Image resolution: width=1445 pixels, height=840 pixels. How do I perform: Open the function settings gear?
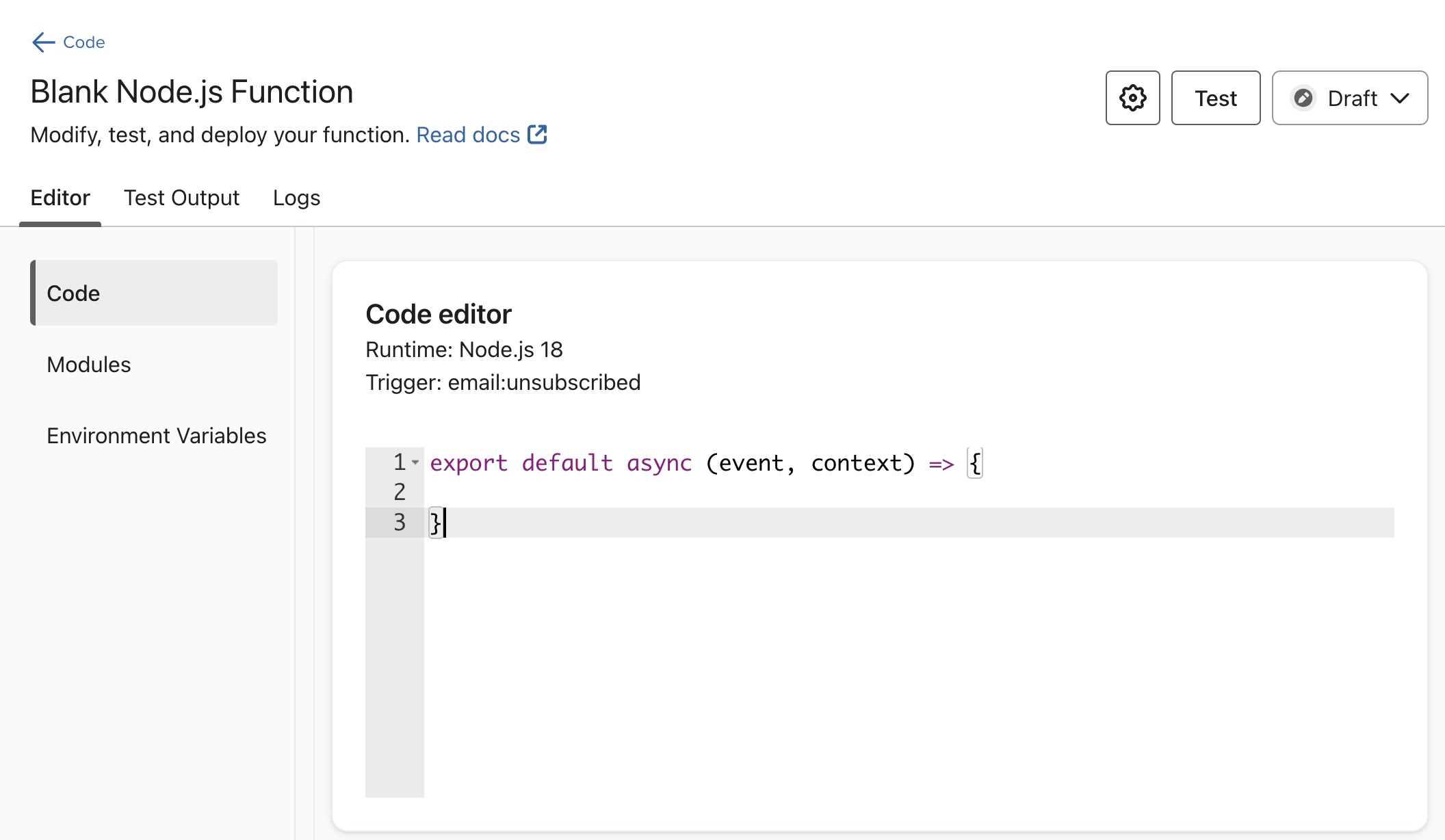pyautogui.click(x=1132, y=98)
